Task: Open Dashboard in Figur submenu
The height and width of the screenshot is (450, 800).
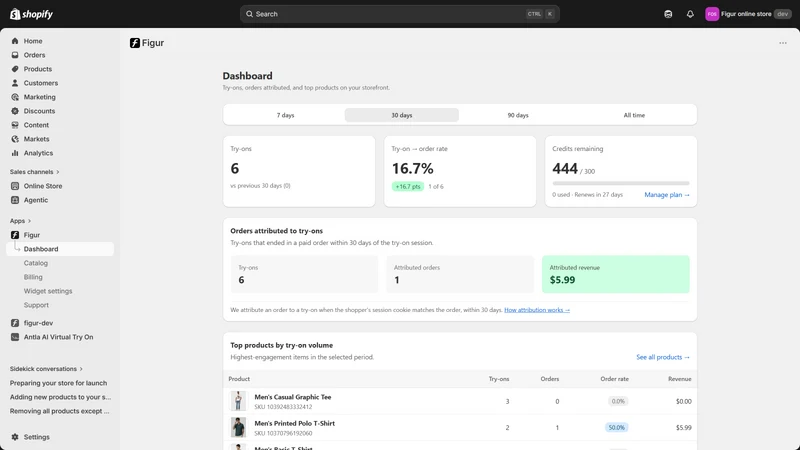Action: (x=60, y=249)
